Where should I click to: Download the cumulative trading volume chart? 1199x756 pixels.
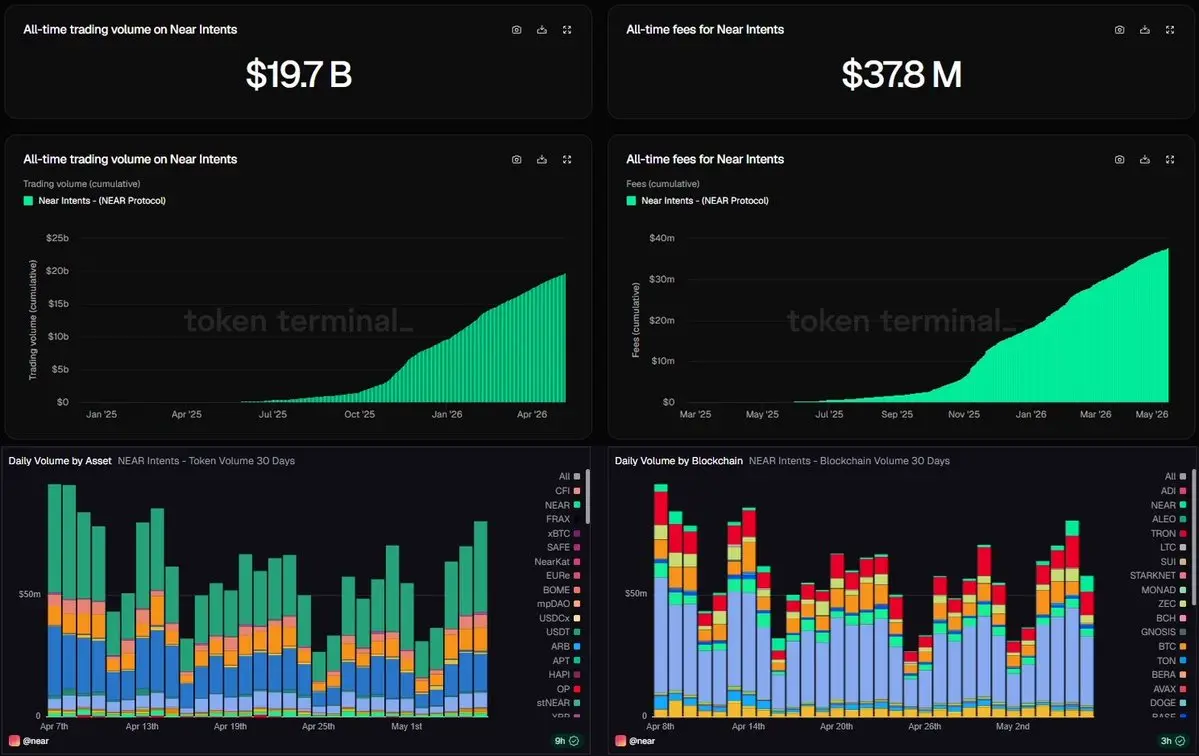pos(542,160)
